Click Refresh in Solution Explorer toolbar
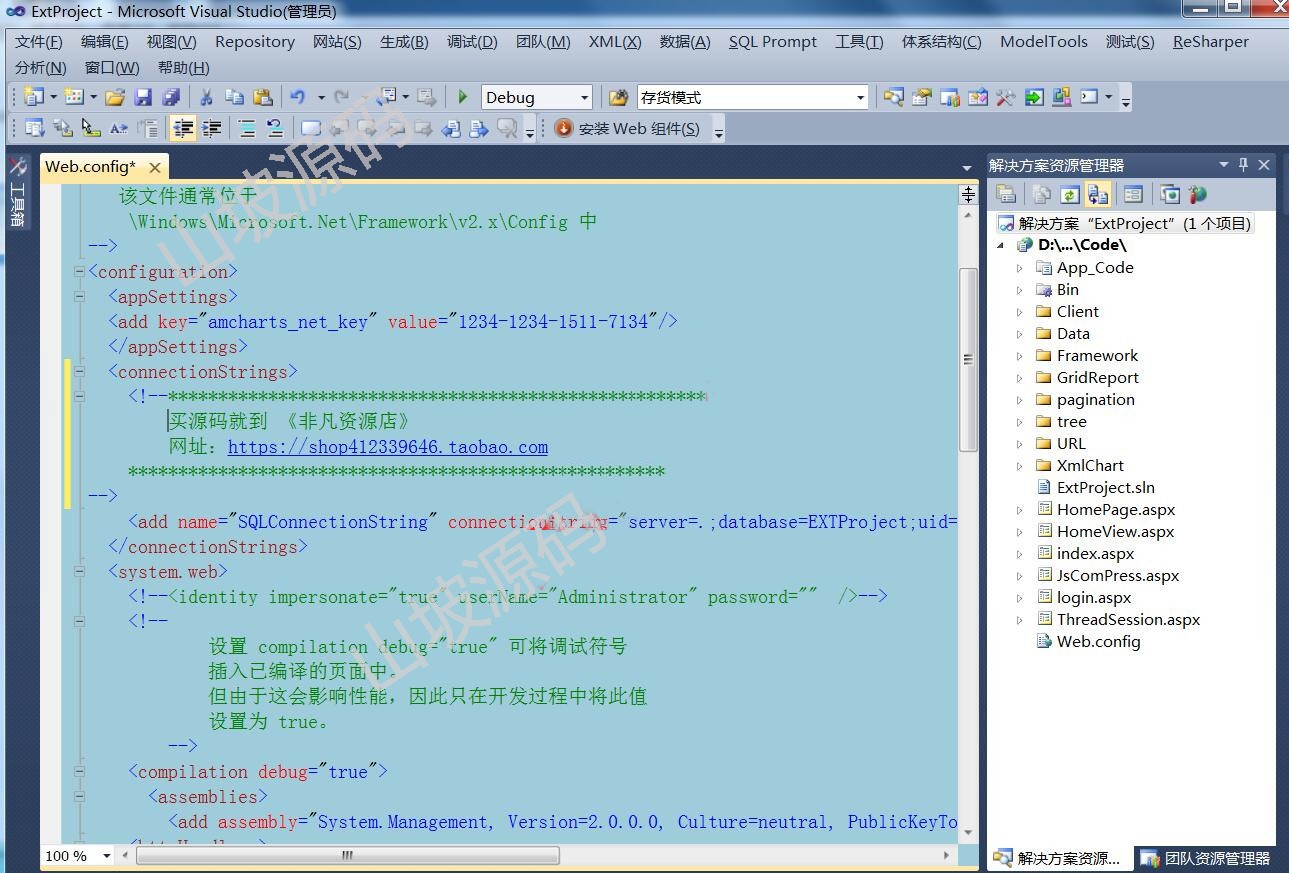1289x873 pixels. coord(1070,194)
